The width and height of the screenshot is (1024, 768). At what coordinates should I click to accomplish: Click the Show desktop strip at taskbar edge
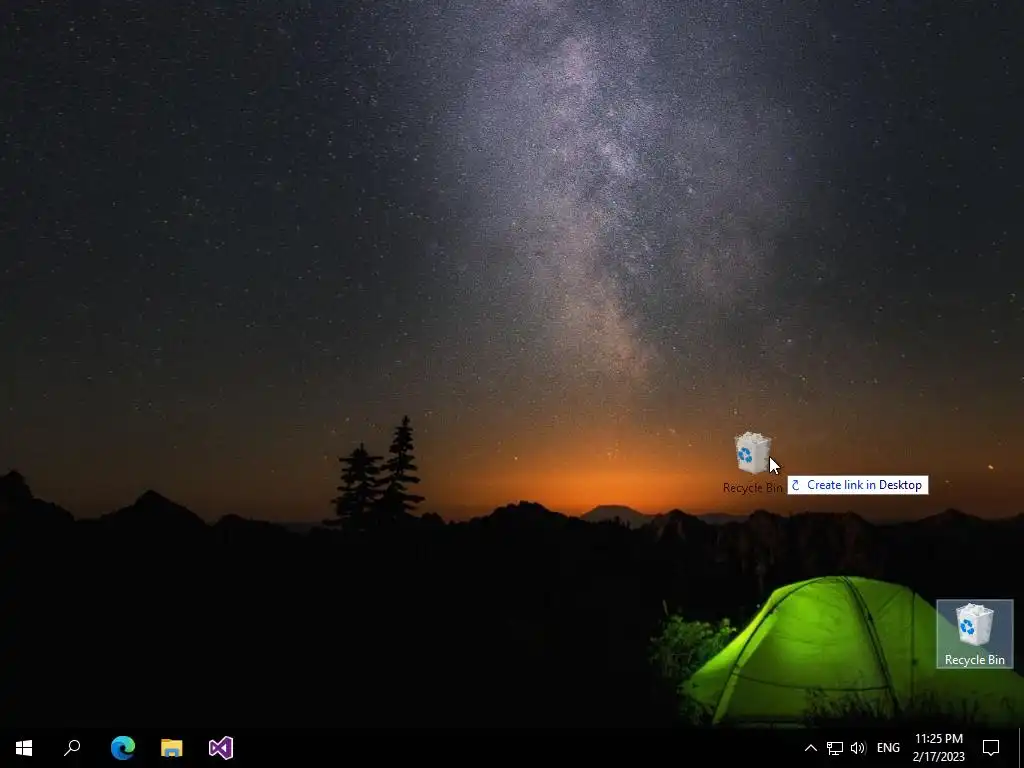(1021, 748)
